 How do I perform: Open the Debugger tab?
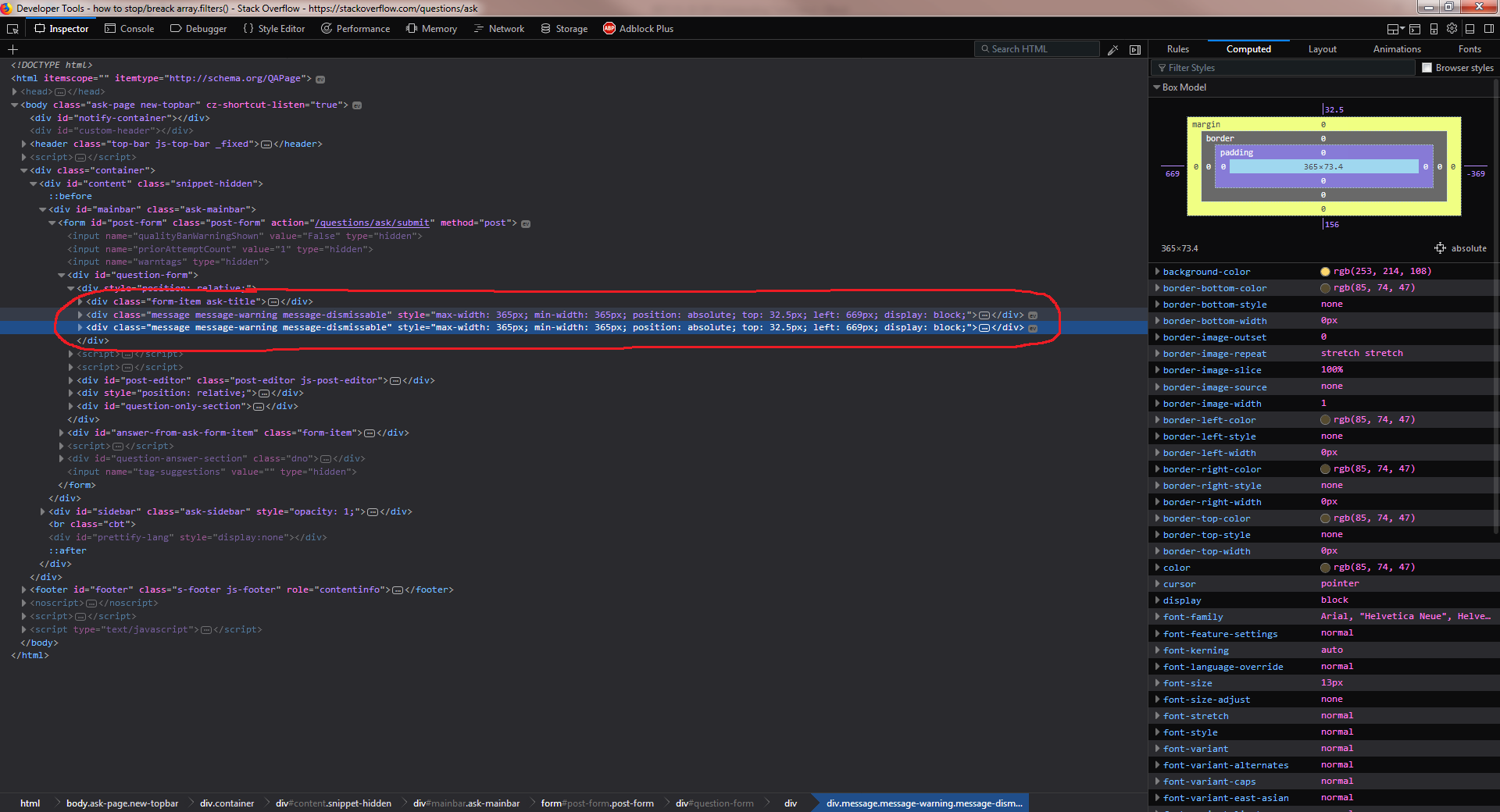[198, 29]
